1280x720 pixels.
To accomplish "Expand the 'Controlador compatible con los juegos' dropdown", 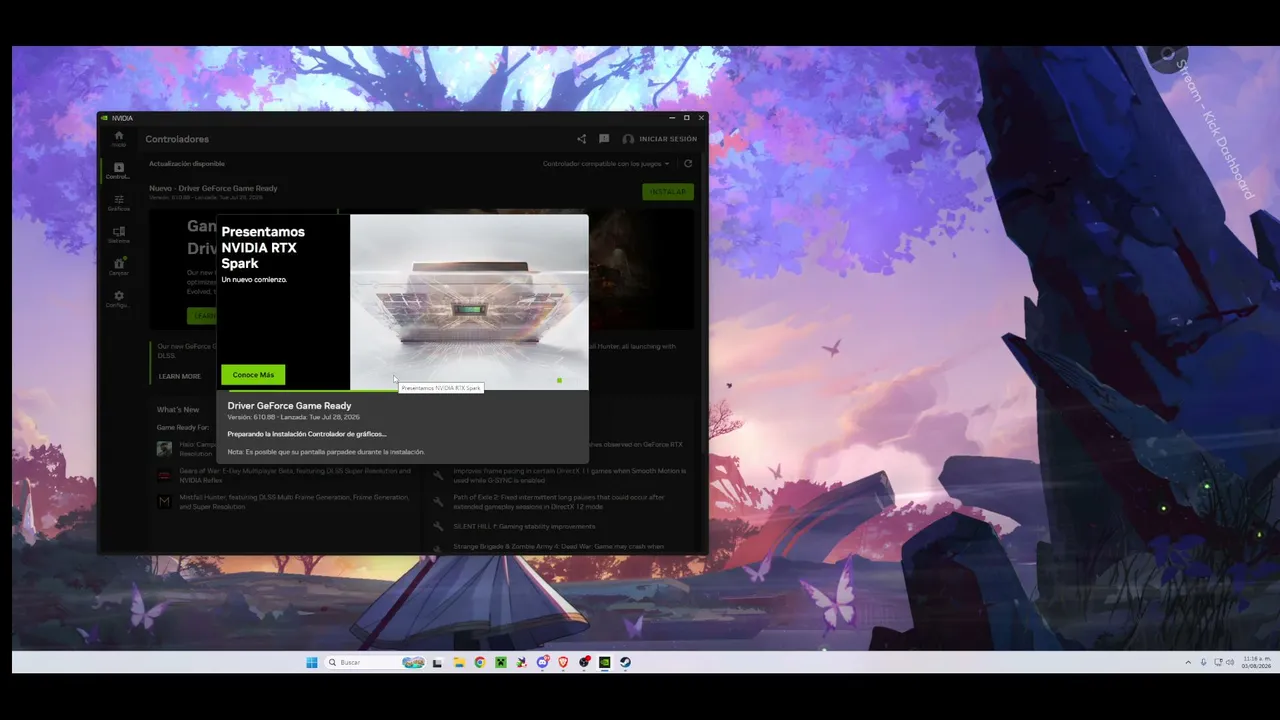I will point(606,164).
